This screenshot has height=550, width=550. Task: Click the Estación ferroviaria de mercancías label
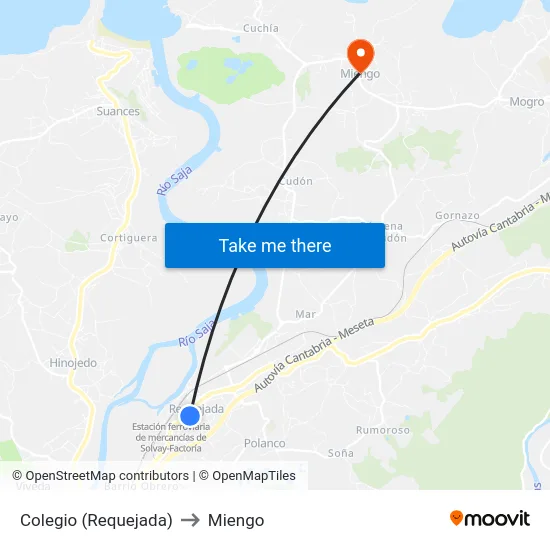click(x=171, y=437)
